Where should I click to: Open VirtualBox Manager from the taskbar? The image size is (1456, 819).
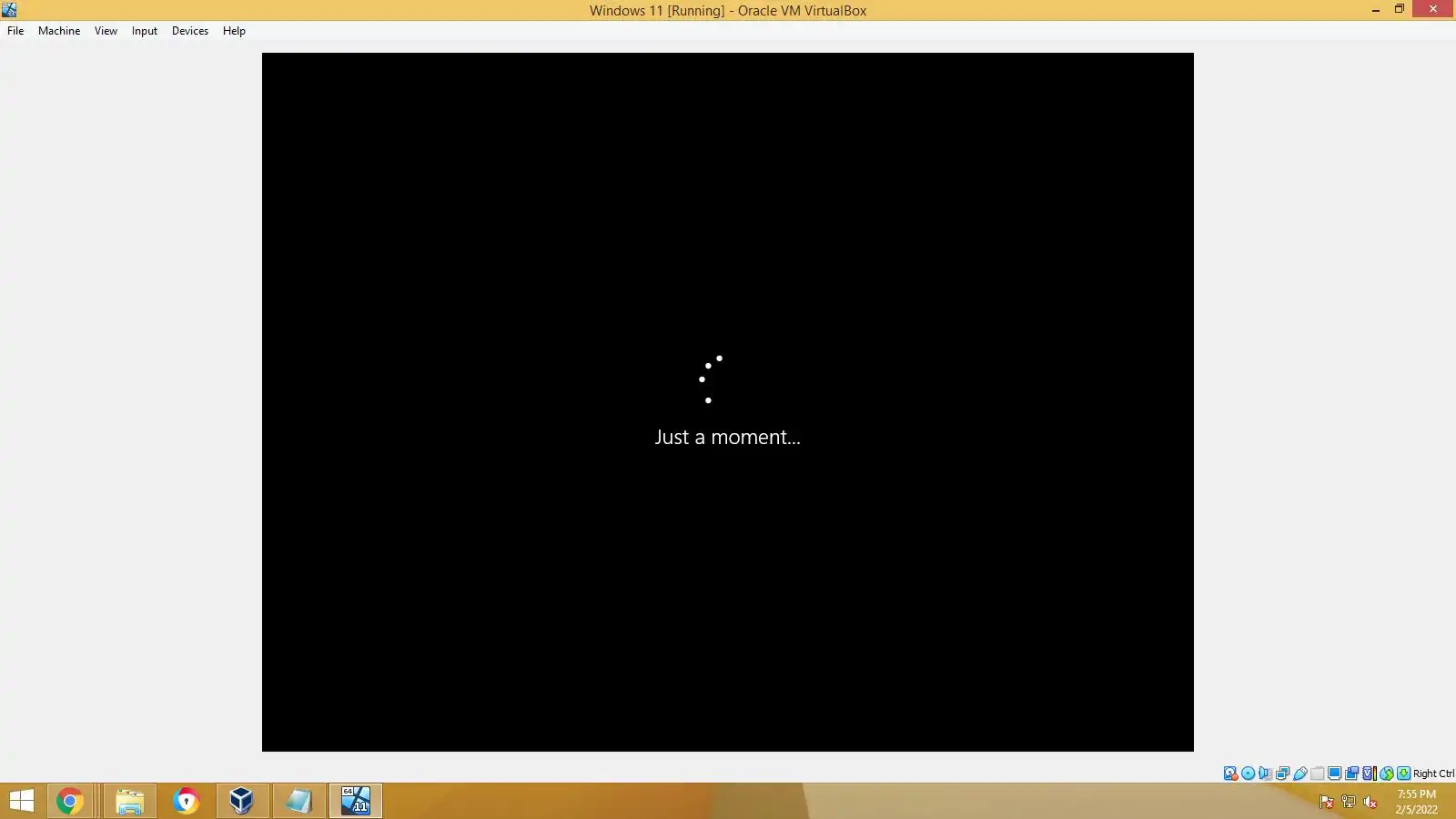(x=241, y=801)
